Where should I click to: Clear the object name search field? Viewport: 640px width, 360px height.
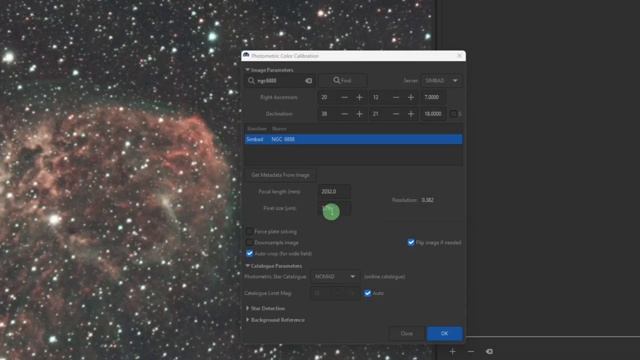309,81
